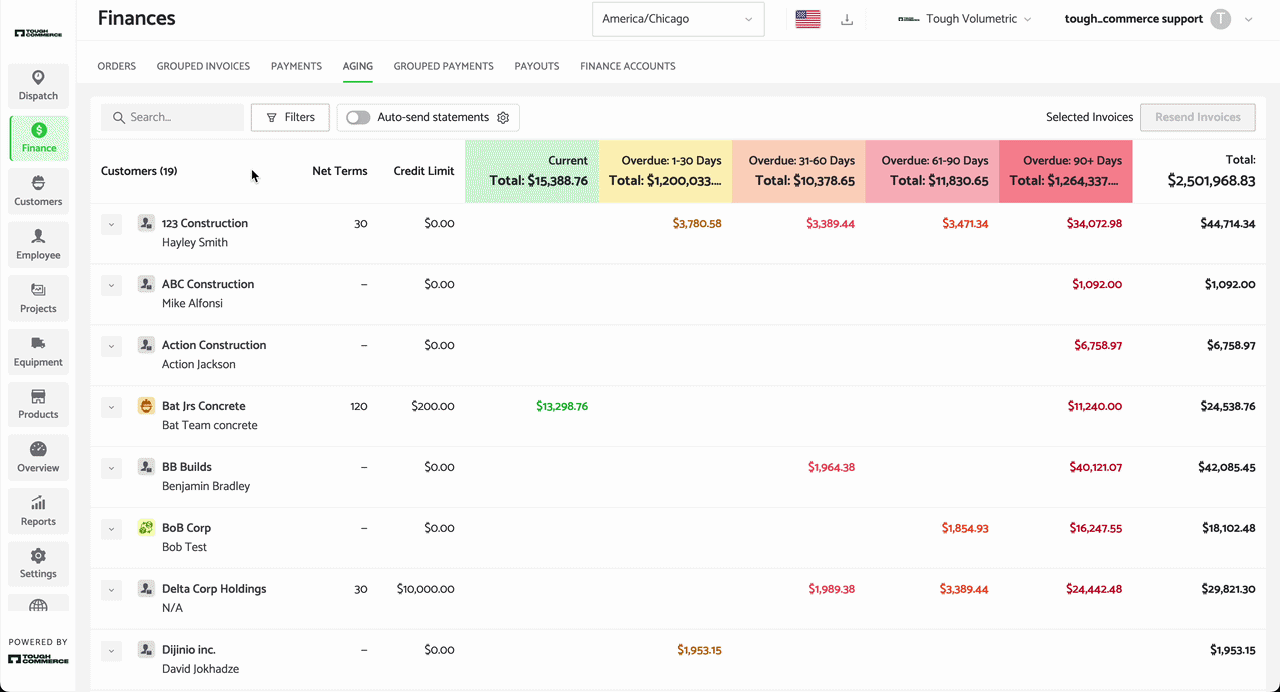Viewport: 1280px width, 692px height.
Task: Click the Search input field
Action: 172,117
